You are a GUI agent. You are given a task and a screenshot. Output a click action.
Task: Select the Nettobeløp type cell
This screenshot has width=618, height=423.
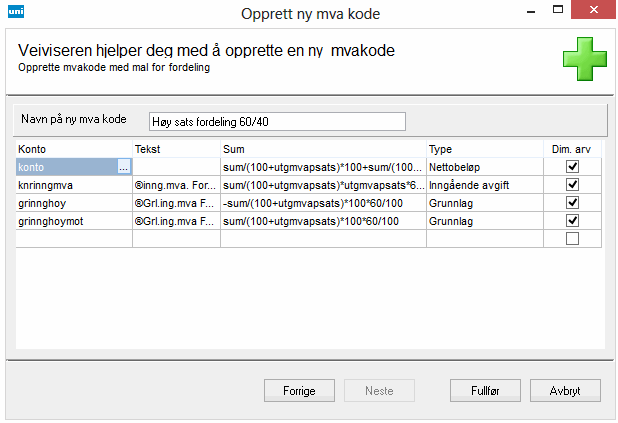coord(486,167)
